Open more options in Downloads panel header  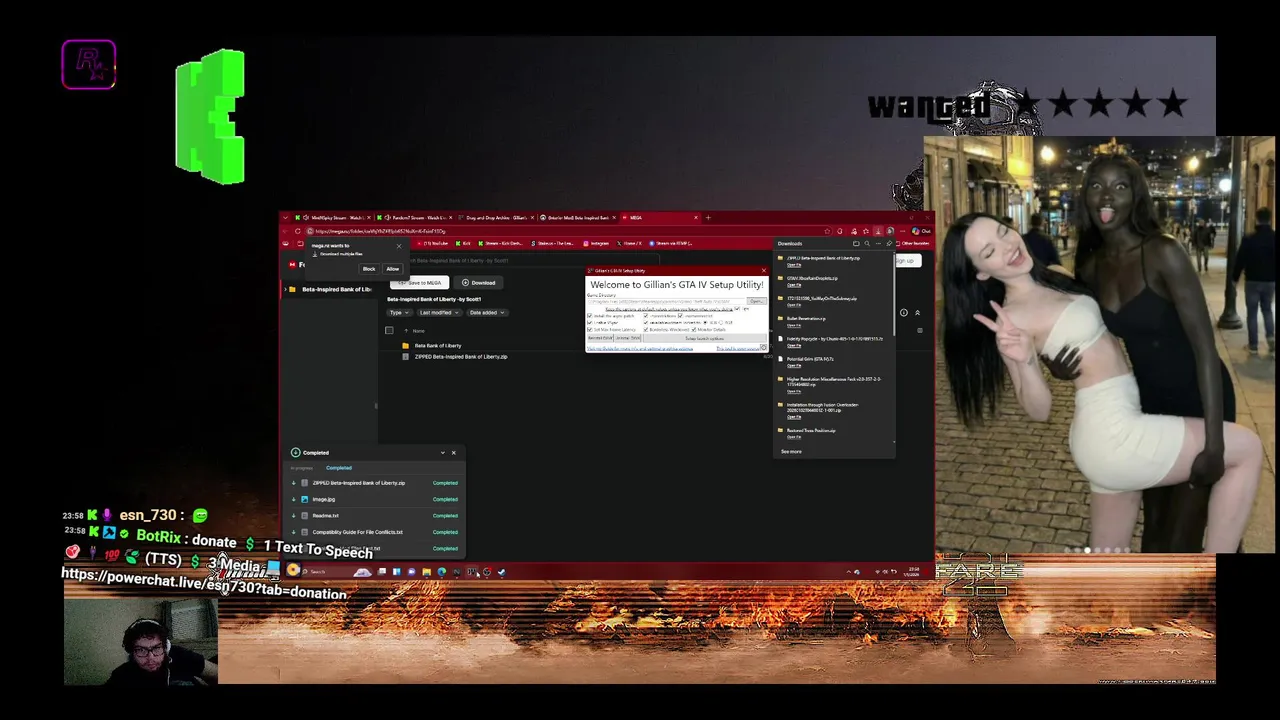(x=878, y=243)
